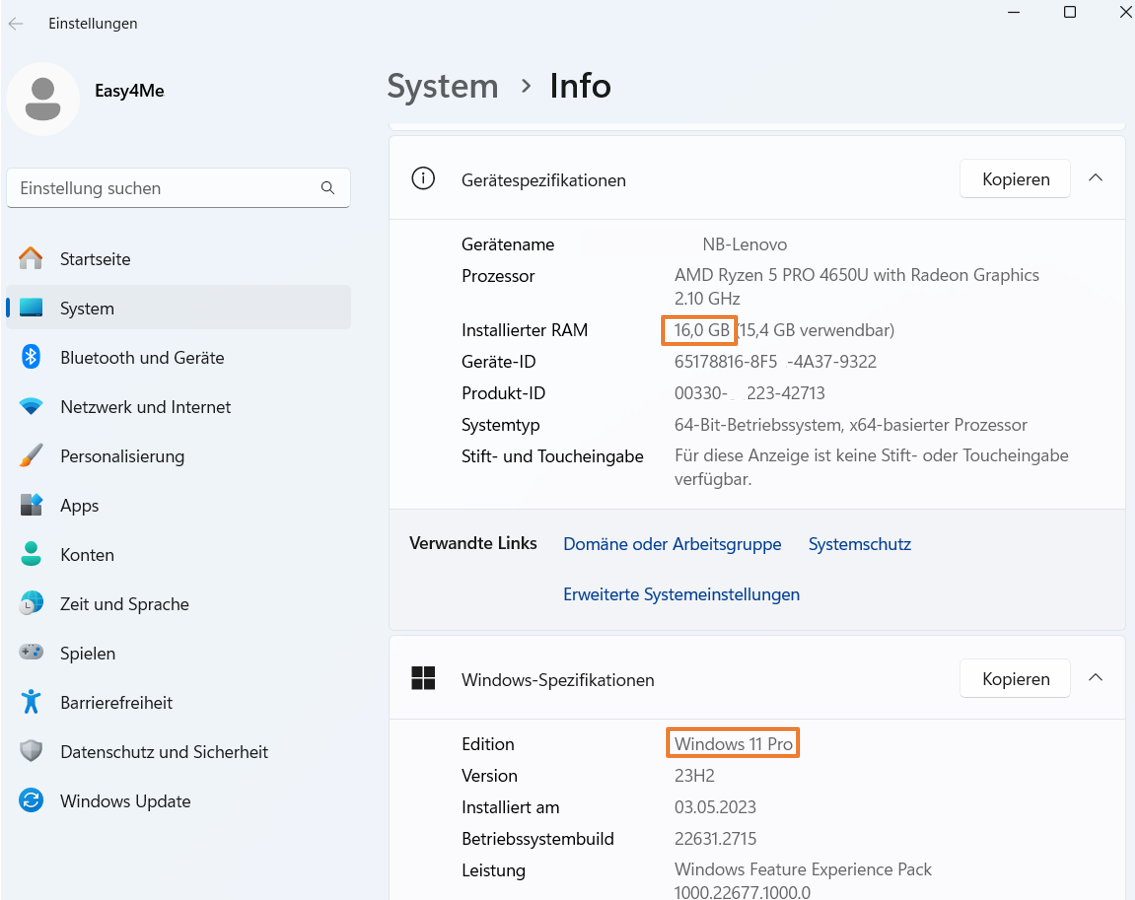Image resolution: width=1135 pixels, height=900 pixels.
Task: Copy the Windows-Spezifikationen with Kopieren
Action: coord(1015,678)
